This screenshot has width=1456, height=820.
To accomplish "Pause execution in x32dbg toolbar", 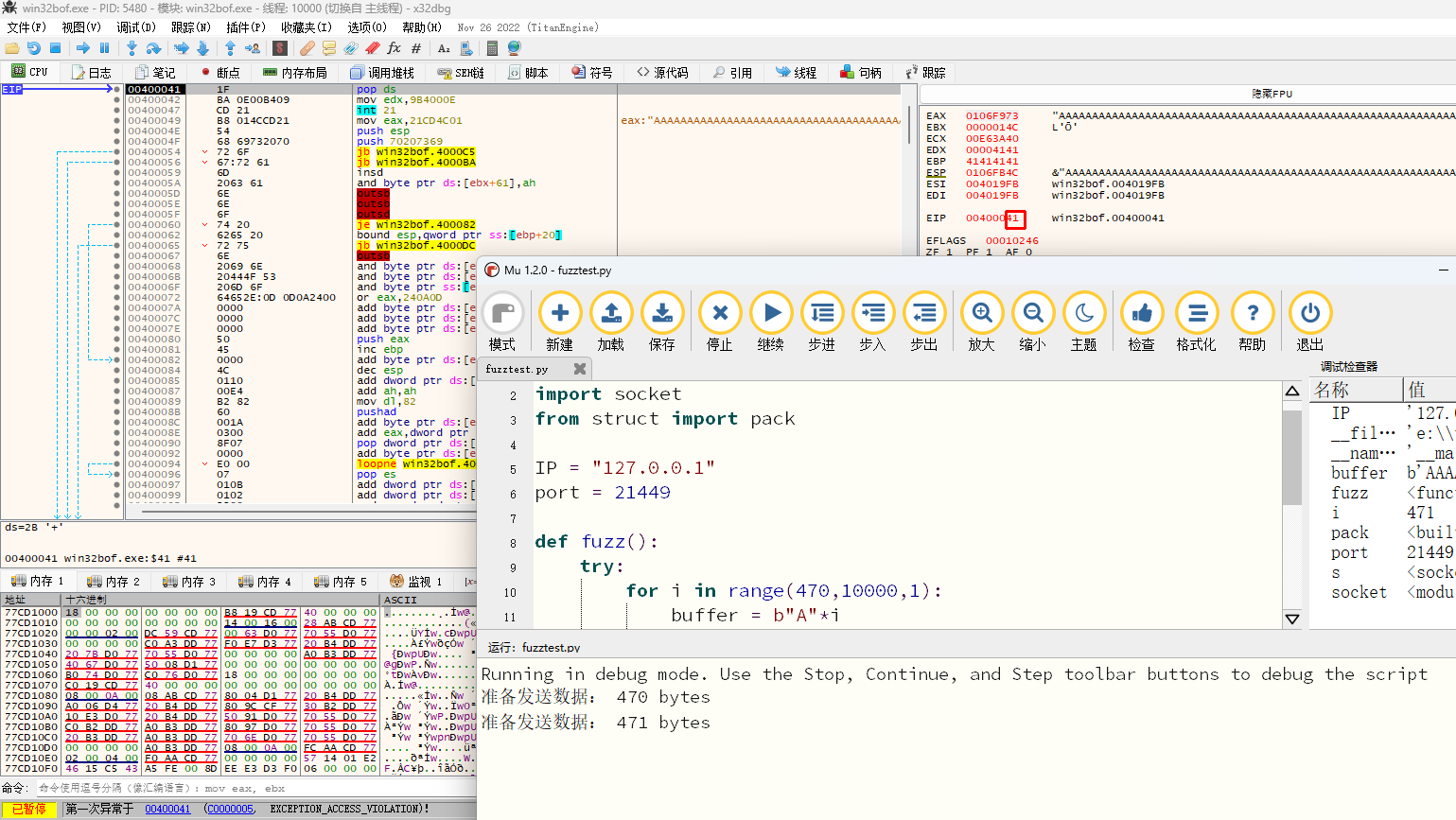I will coord(104,47).
